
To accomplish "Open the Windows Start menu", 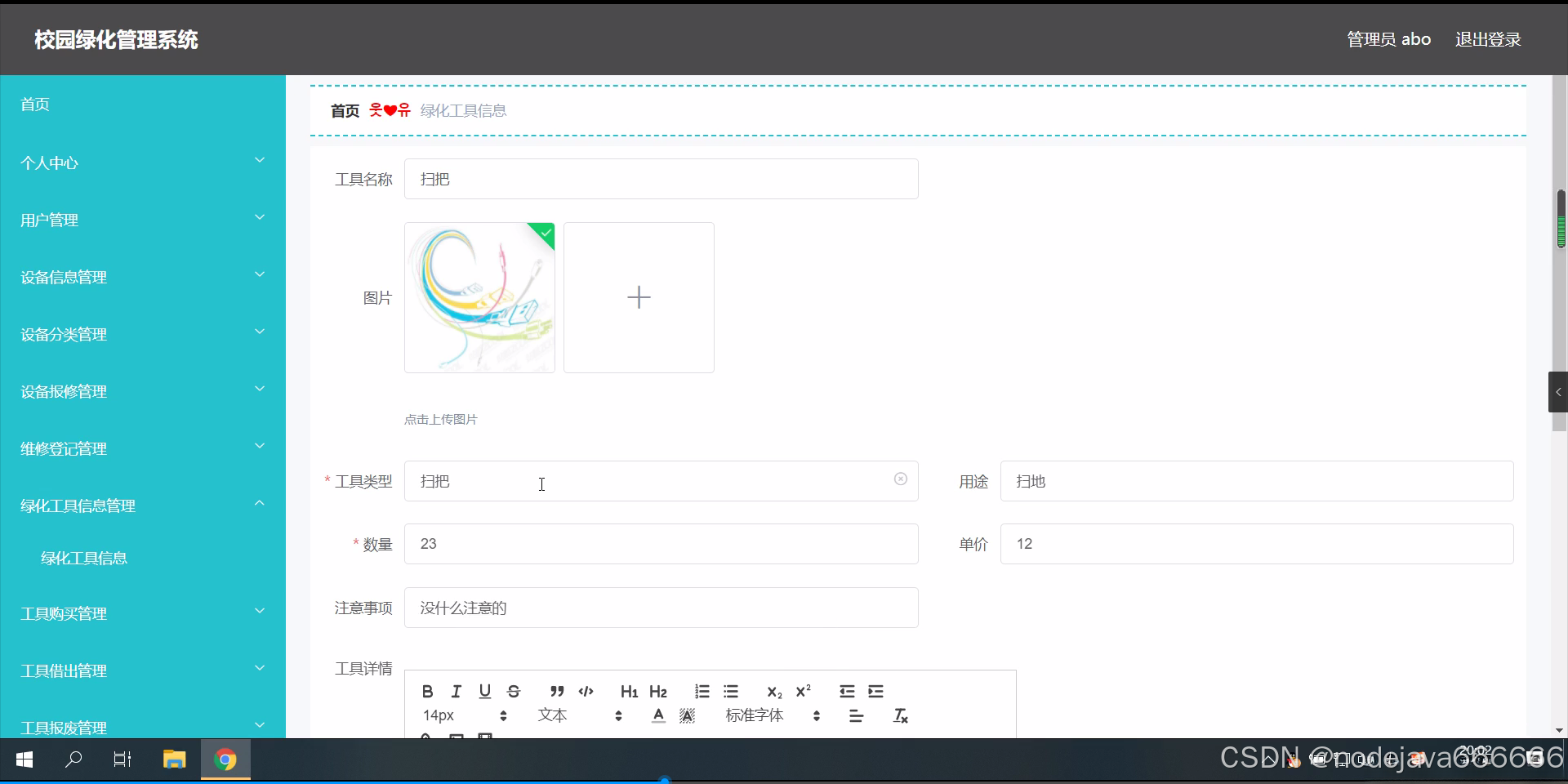I will click(24, 759).
